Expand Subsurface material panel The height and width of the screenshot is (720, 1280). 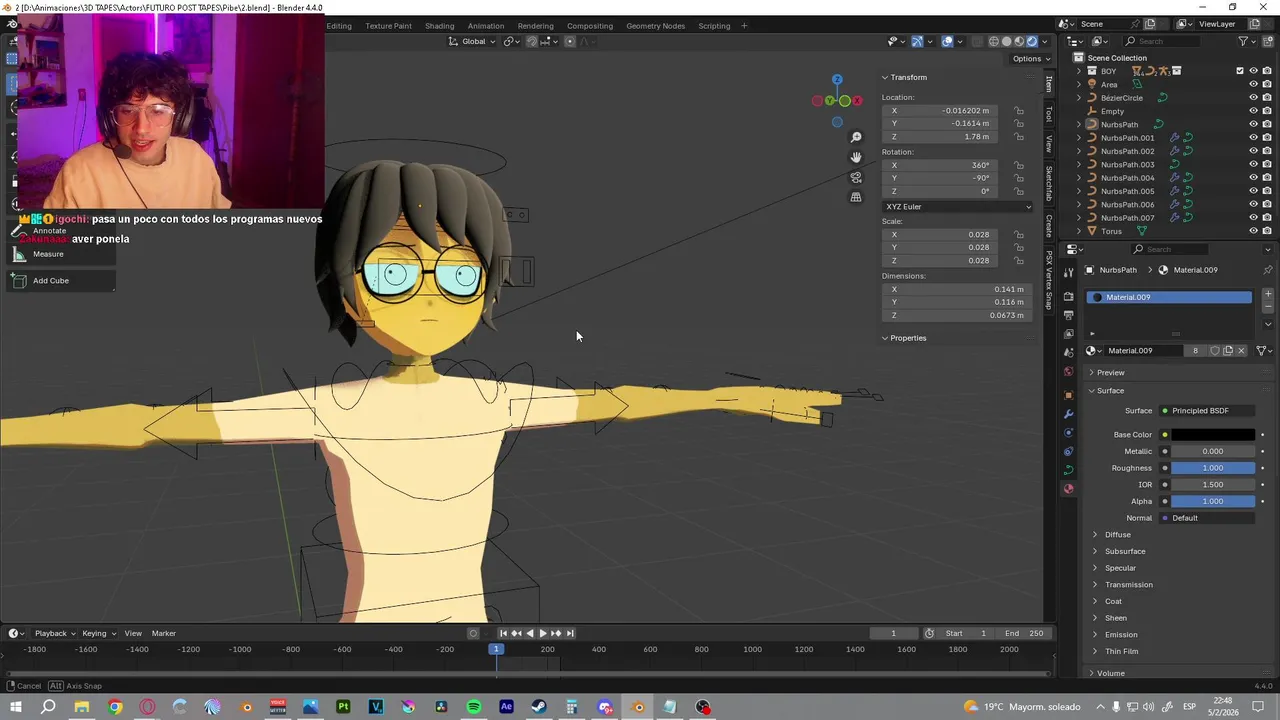1125,551
